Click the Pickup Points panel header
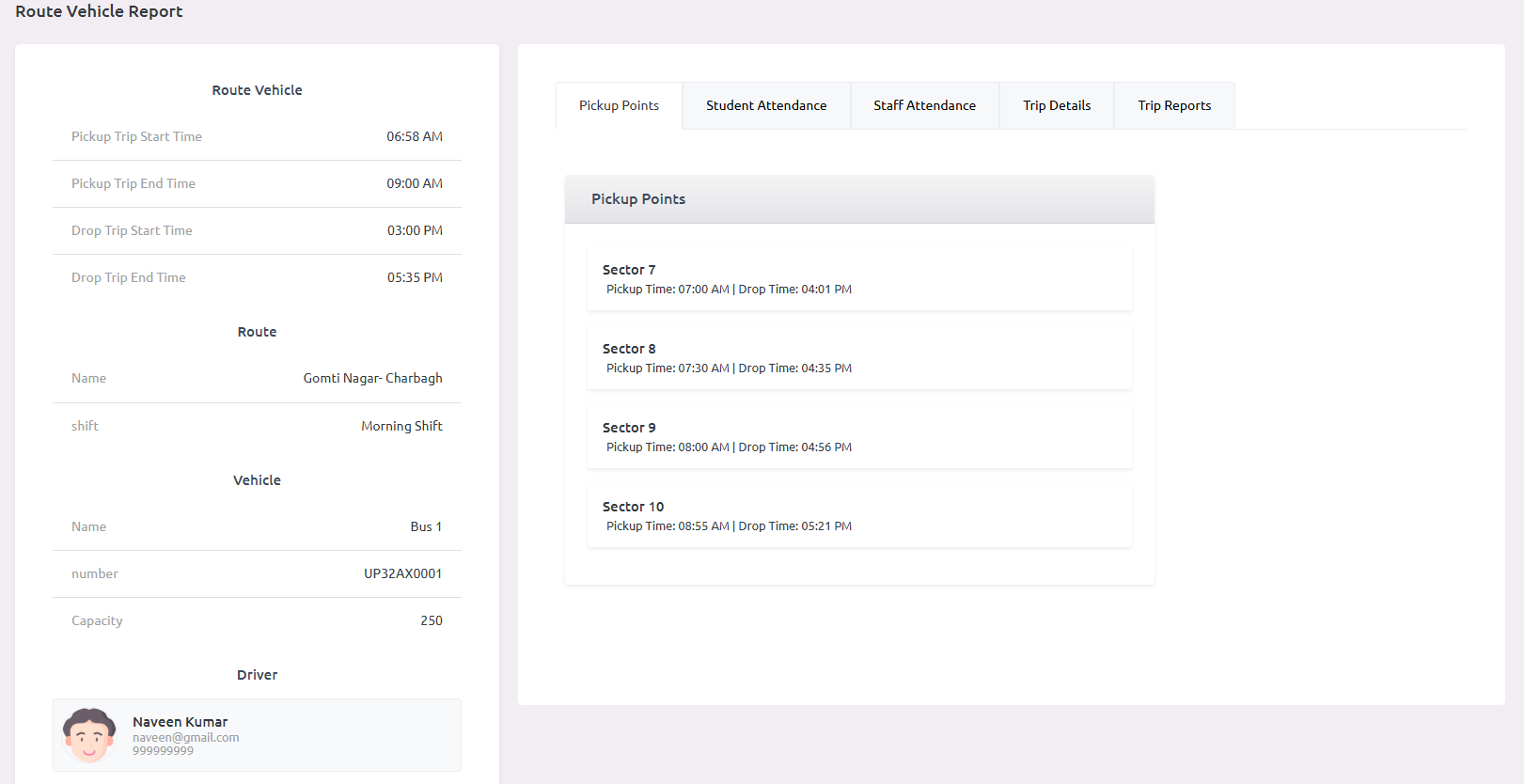The width and height of the screenshot is (1524, 784). (x=859, y=199)
